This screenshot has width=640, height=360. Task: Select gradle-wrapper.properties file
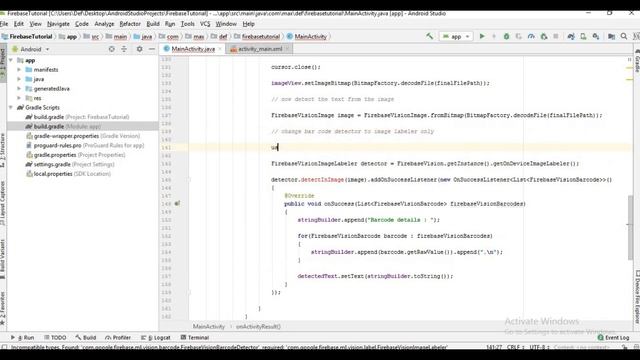coord(83,136)
